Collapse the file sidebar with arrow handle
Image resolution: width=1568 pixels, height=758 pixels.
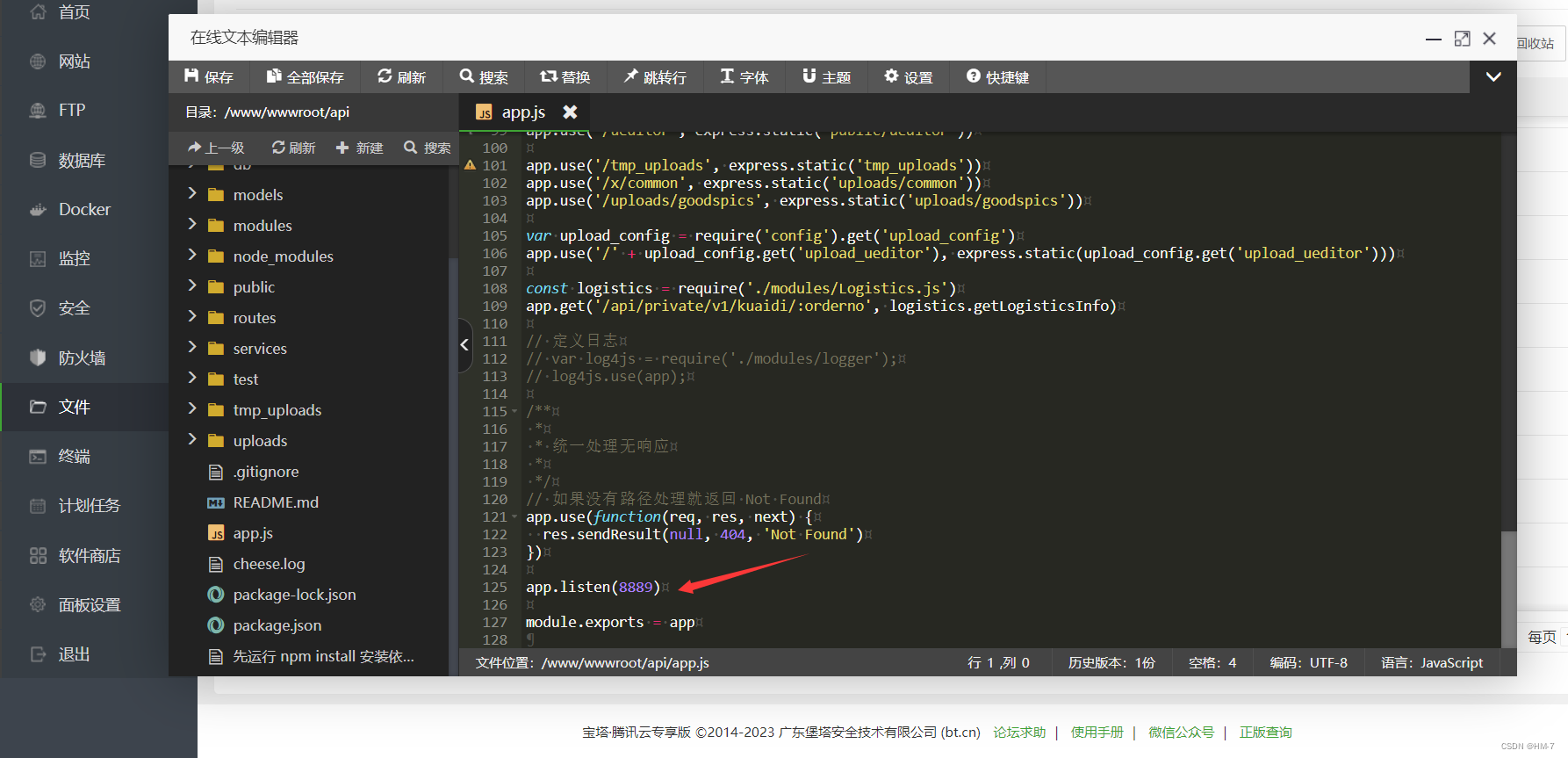(x=464, y=345)
